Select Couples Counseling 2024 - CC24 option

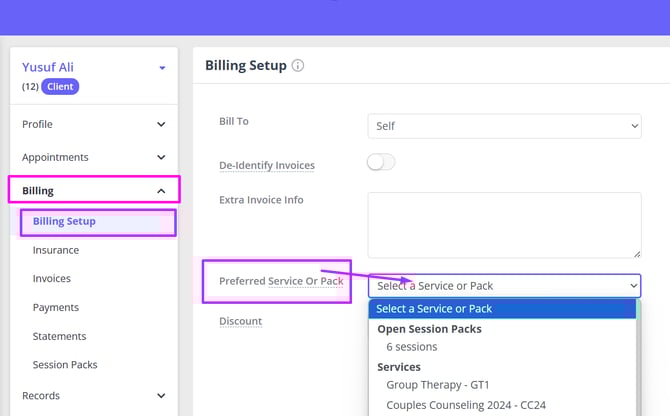coord(465,406)
